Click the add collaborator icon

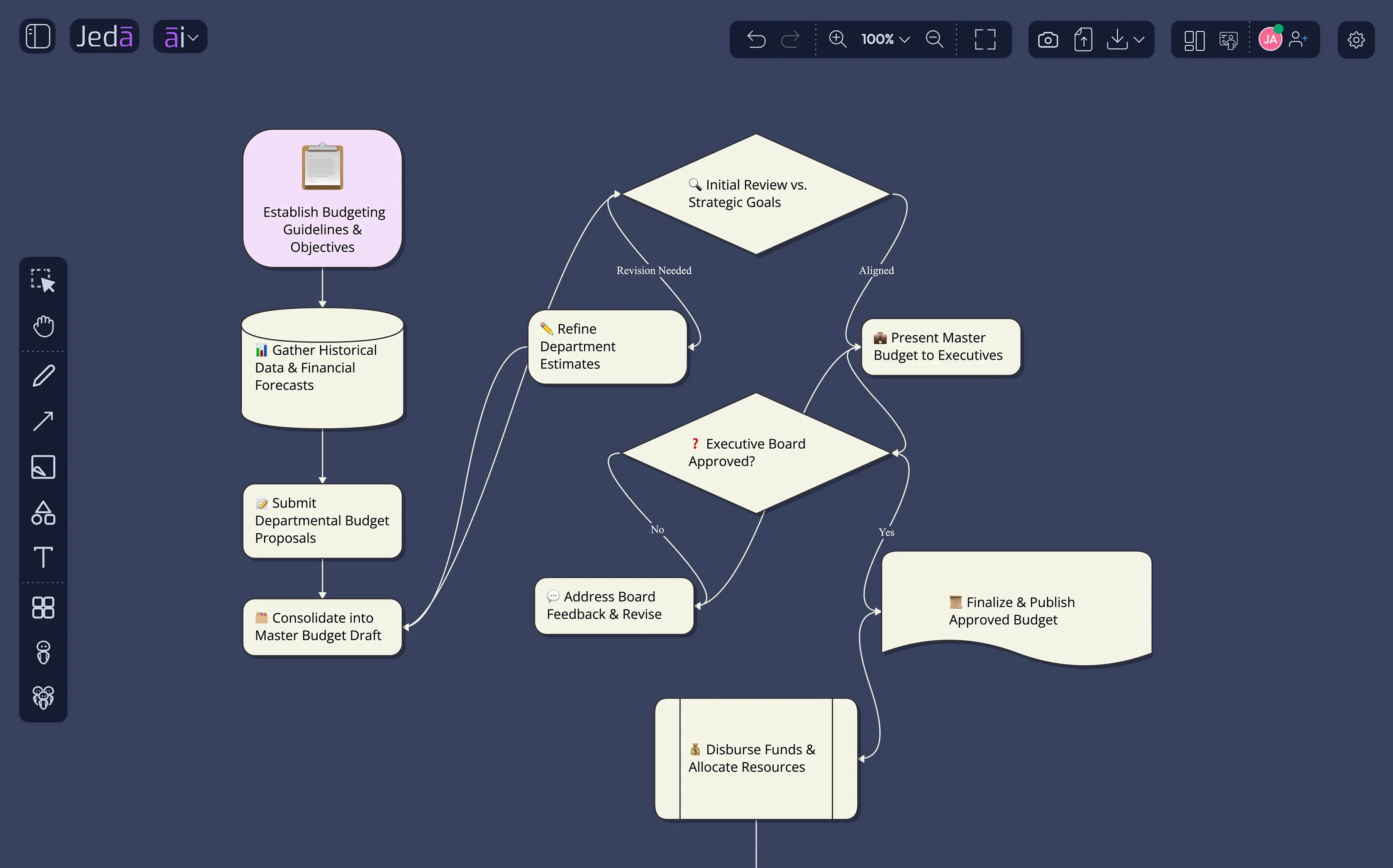1298,40
